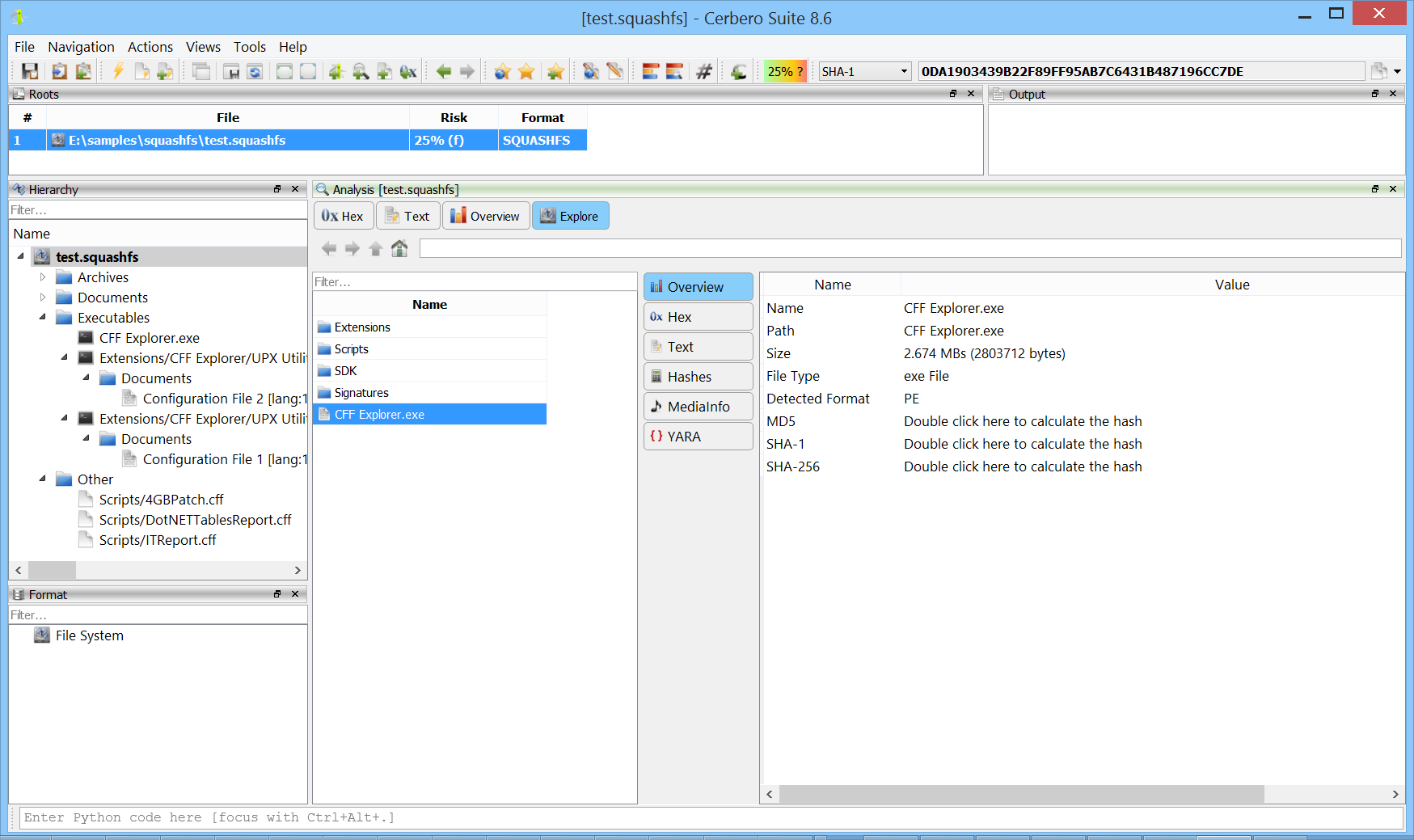Expand the Archives folder in Hierarchy
Image resolution: width=1414 pixels, height=840 pixels.
[x=43, y=277]
